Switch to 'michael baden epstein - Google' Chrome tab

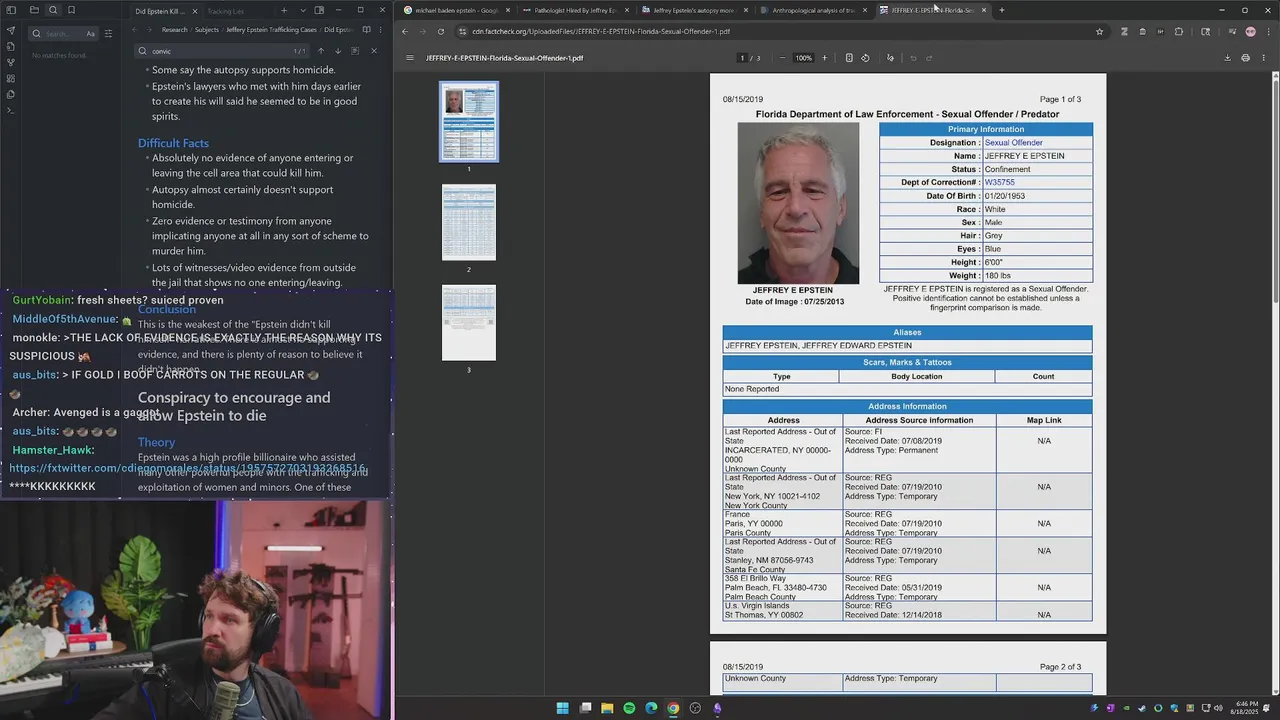click(456, 10)
